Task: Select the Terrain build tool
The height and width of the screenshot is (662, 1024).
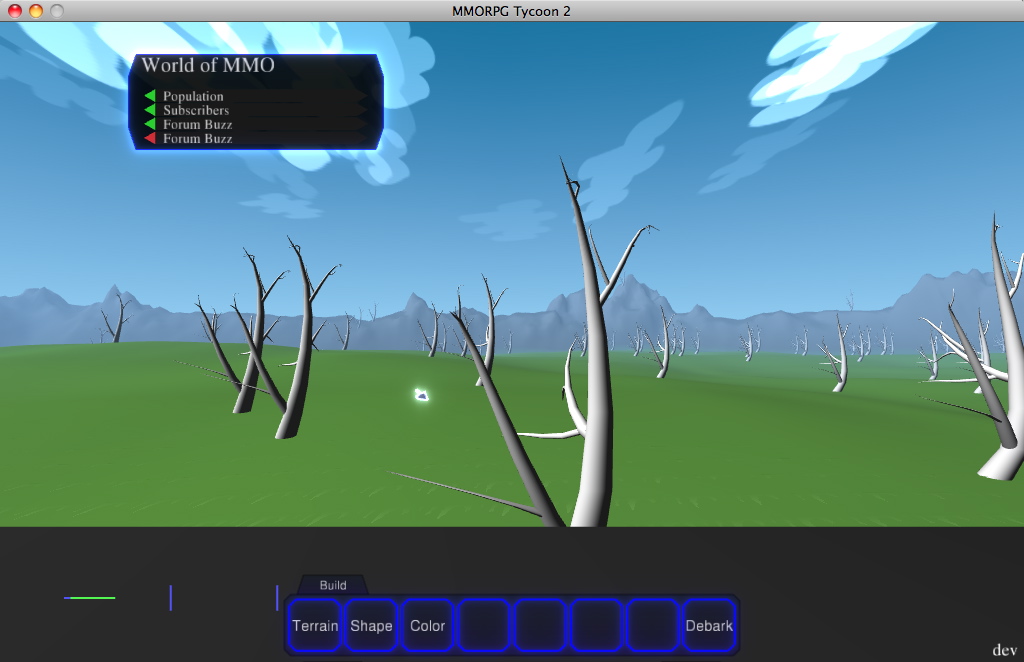Action: [315, 625]
